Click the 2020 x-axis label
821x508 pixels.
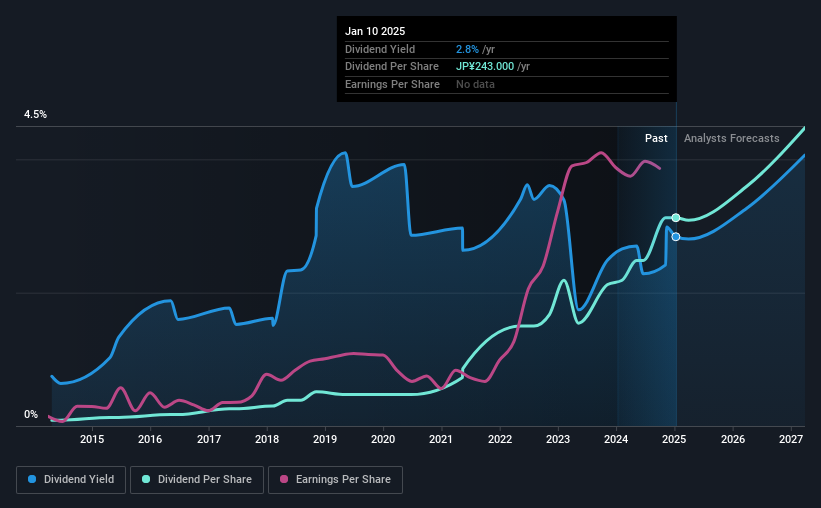(x=383, y=439)
